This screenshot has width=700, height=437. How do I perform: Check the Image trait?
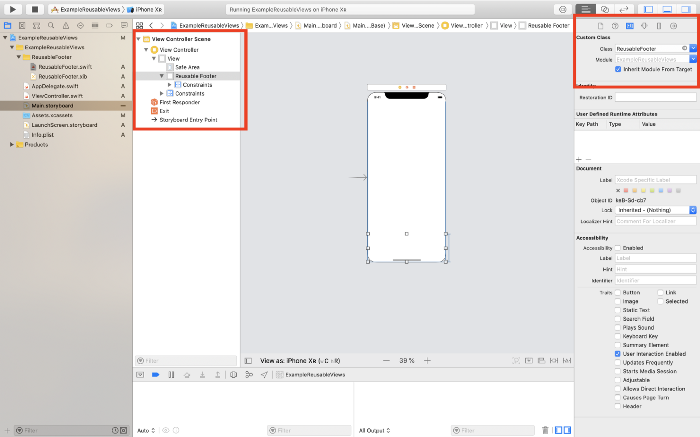point(618,301)
